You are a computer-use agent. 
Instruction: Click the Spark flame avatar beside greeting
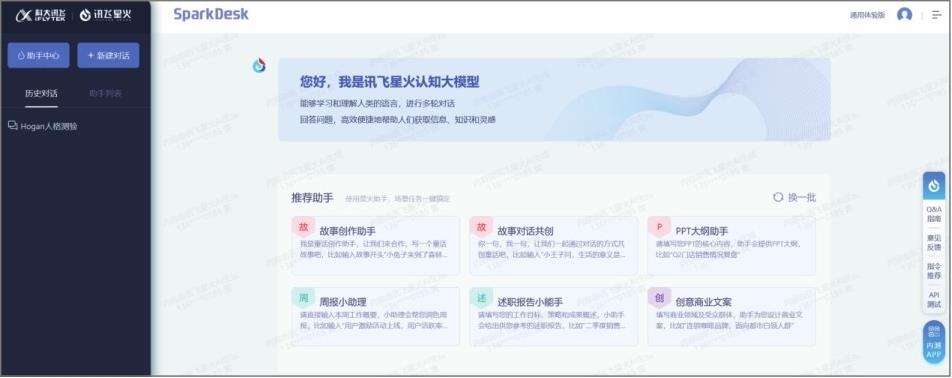click(259, 66)
